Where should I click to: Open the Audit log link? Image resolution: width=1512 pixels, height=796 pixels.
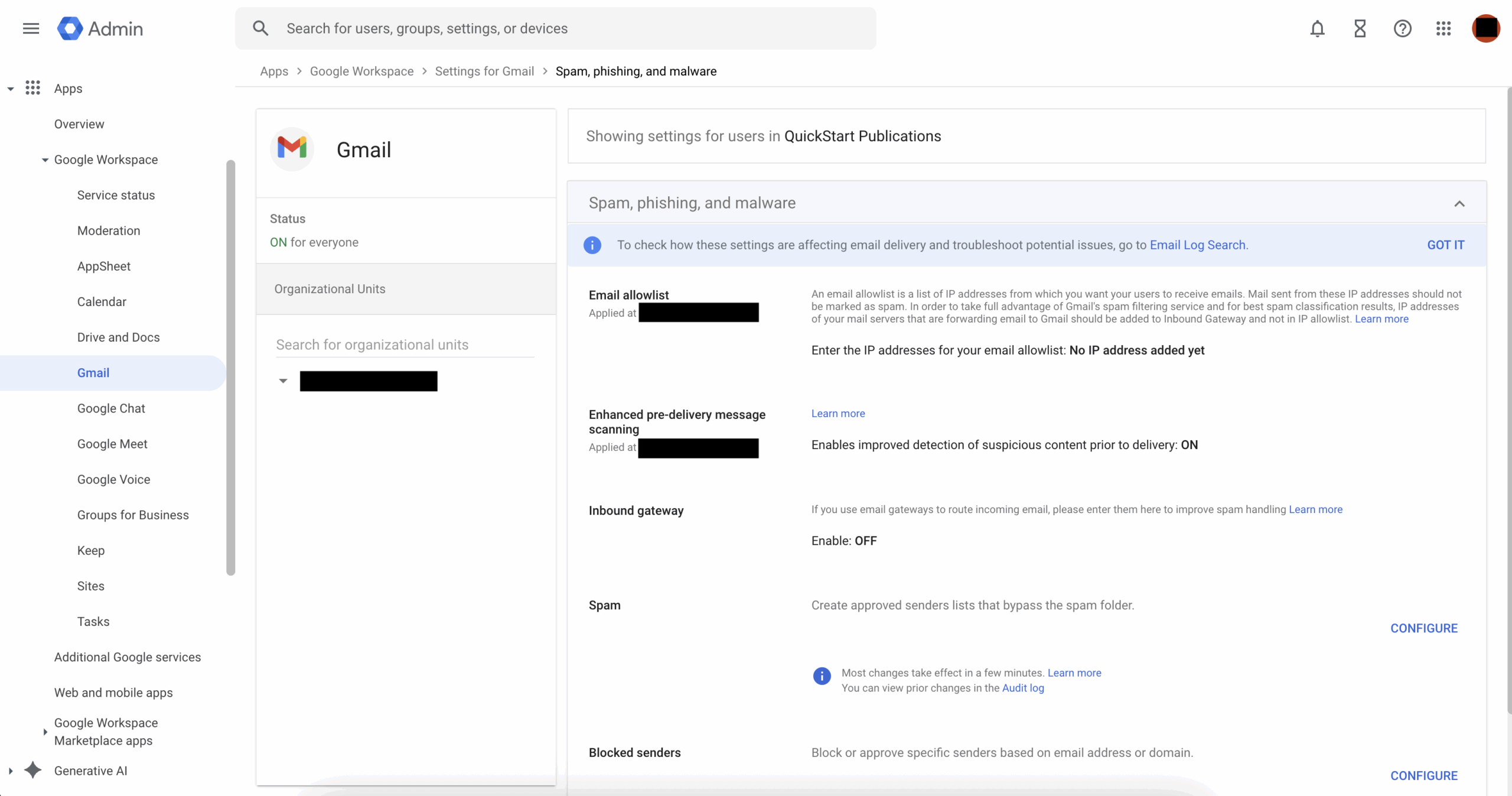(1023, 688)
